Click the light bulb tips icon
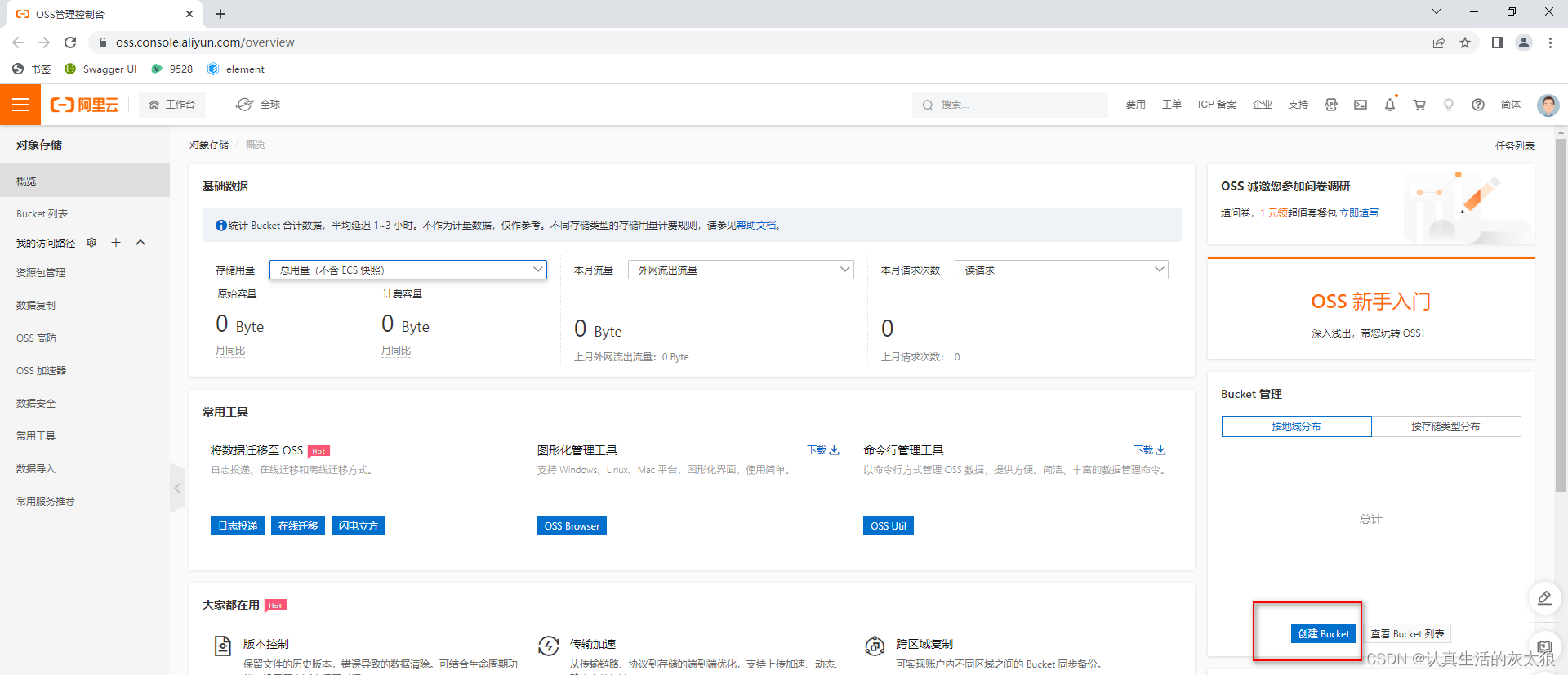 [x=1449, y=105]
